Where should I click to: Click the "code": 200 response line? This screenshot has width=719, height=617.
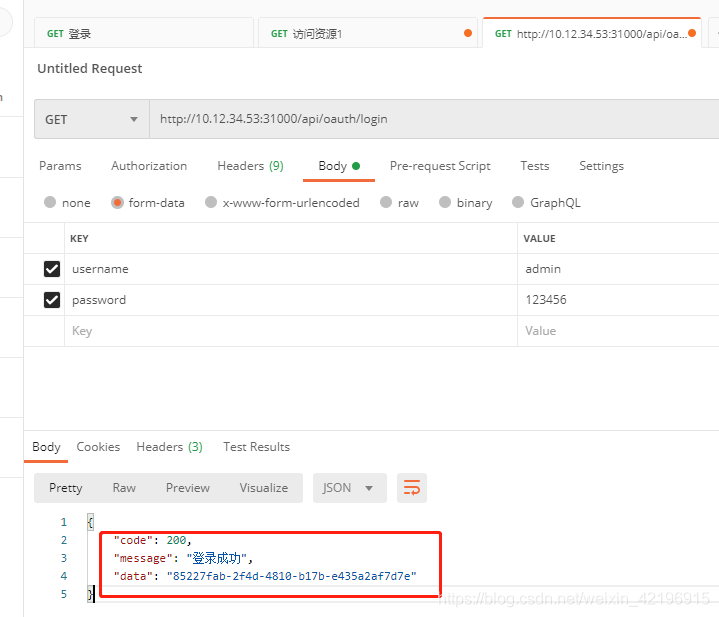coord(152,540)
